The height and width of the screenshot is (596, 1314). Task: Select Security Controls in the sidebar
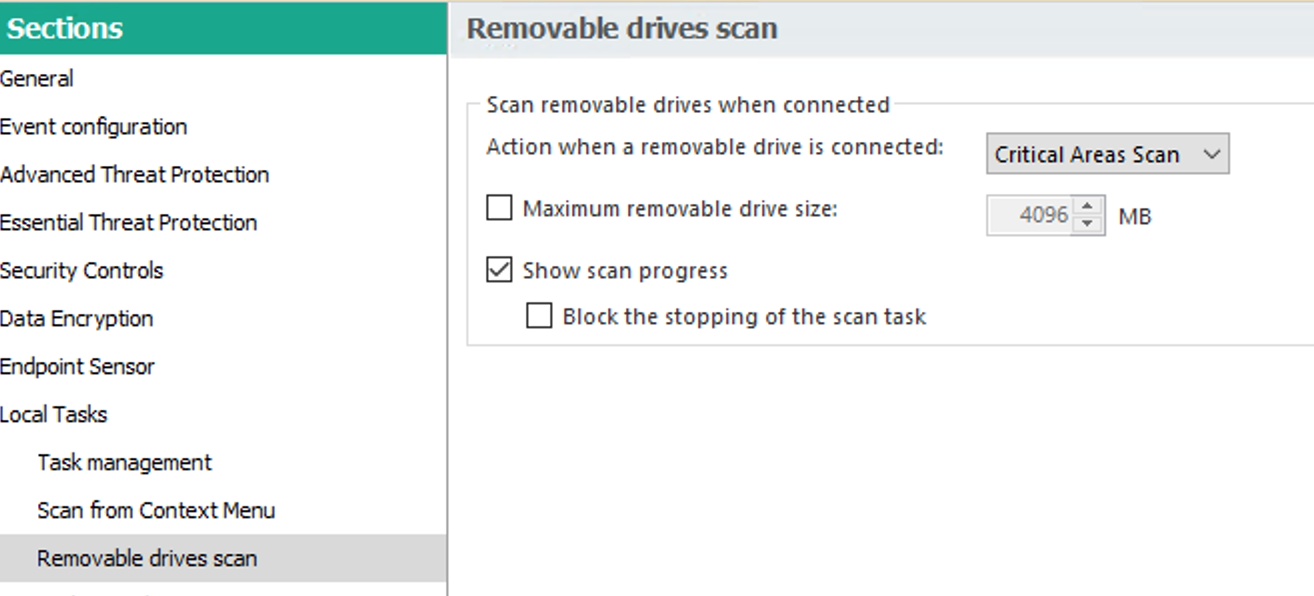[x=81, y=271]
